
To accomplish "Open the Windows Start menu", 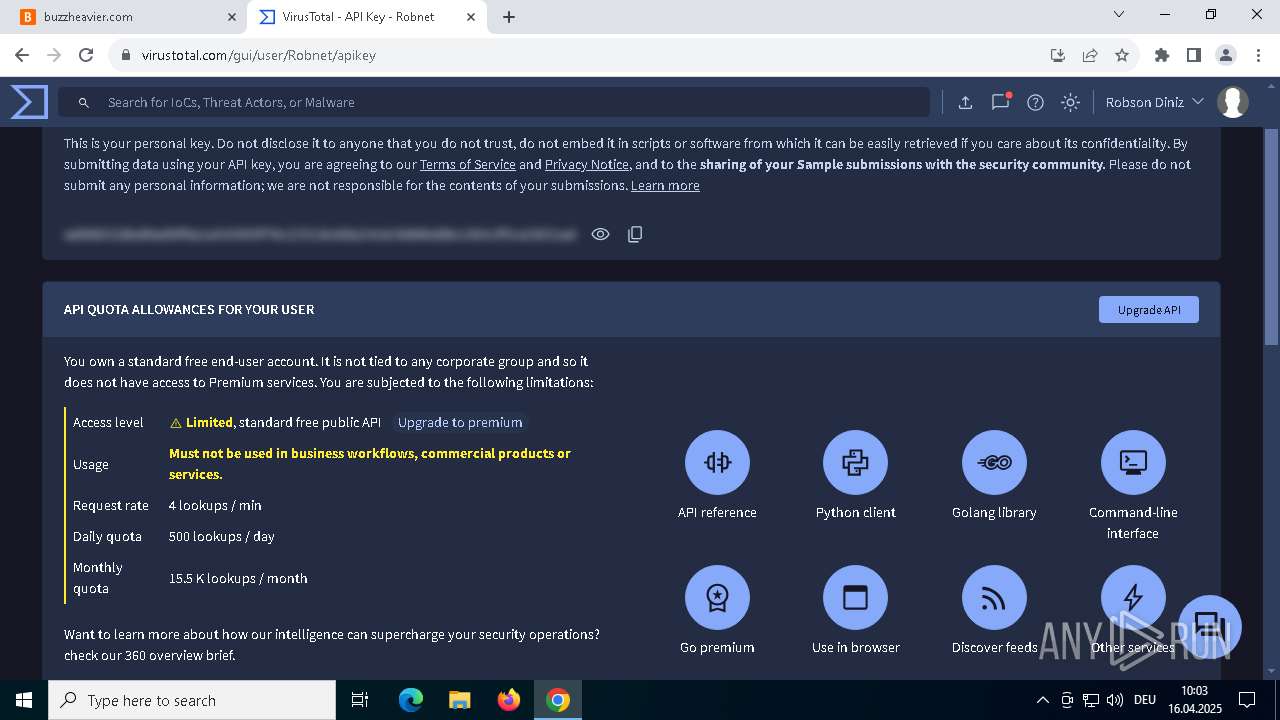I will (24, 700).
